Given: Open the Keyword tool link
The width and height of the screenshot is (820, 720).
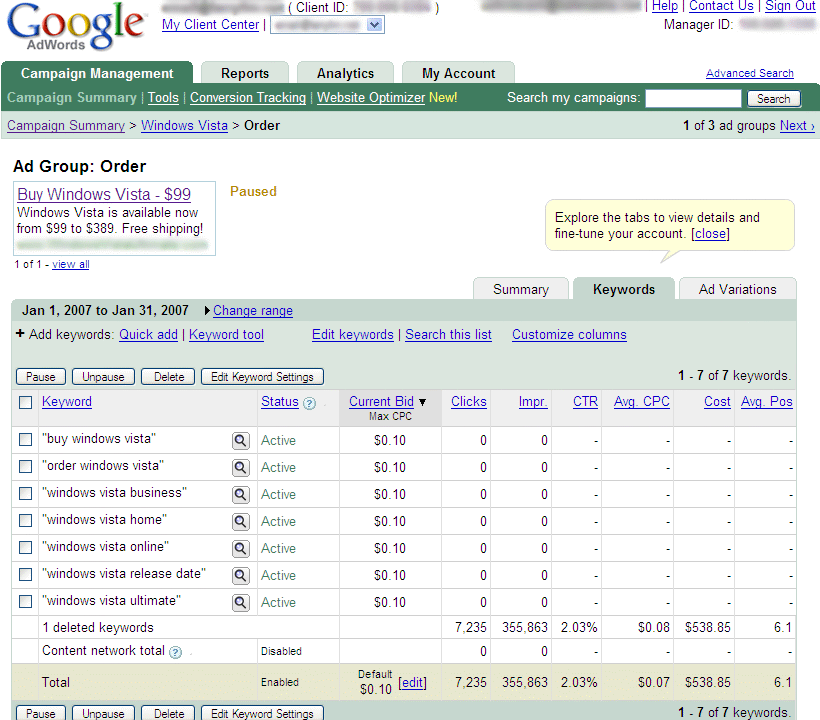Looking at the screenshot, I should coord(226,335).
